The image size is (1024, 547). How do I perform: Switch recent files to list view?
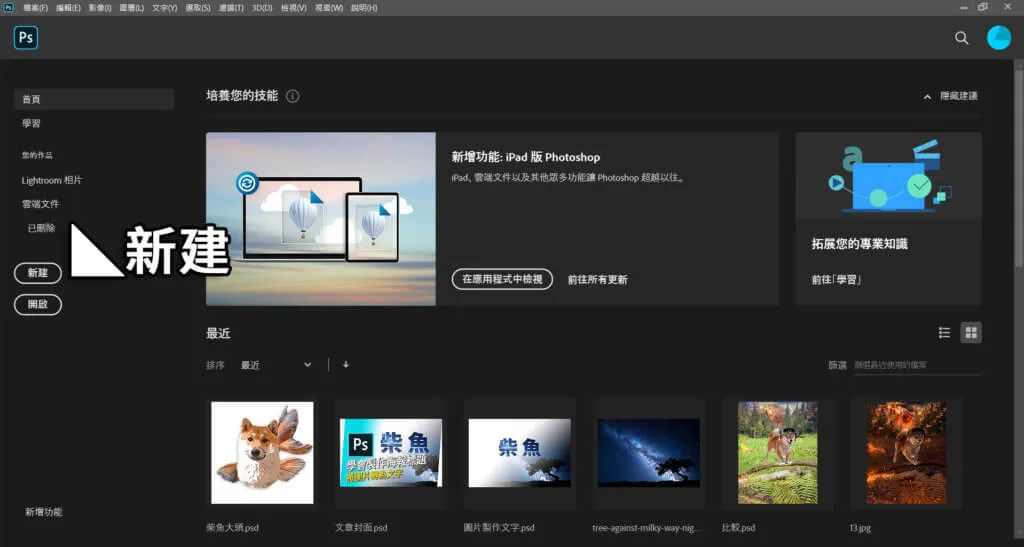point(944,333)
